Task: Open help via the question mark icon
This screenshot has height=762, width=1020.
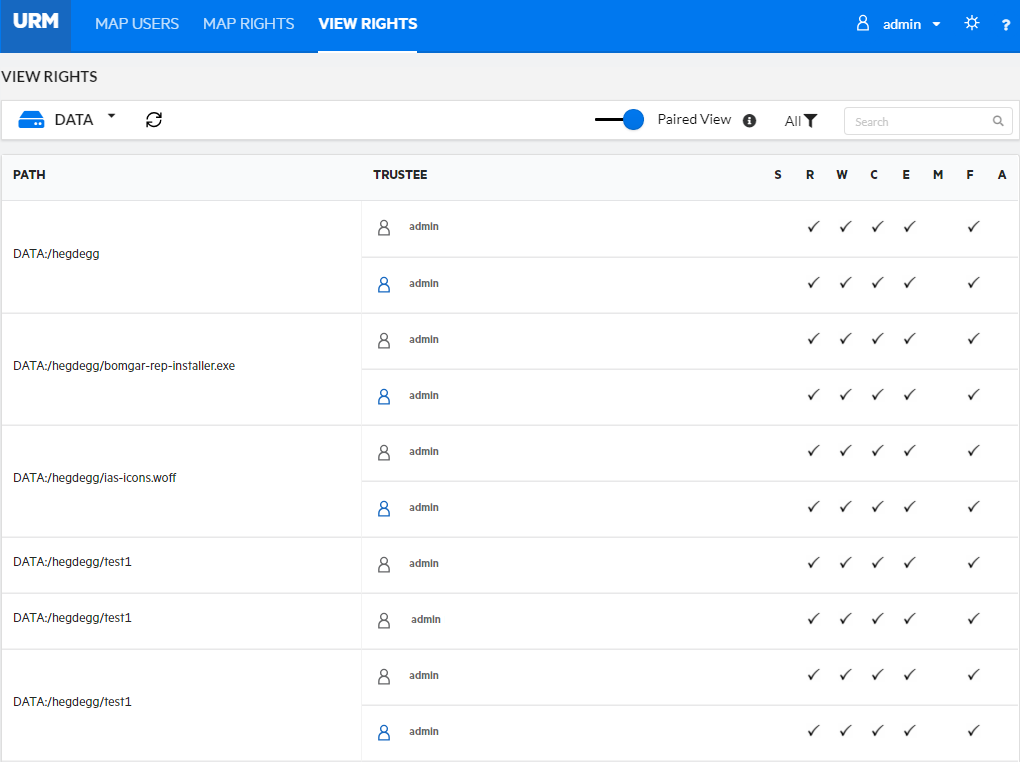Action: pyautogui.click(x=1005, y=25)
